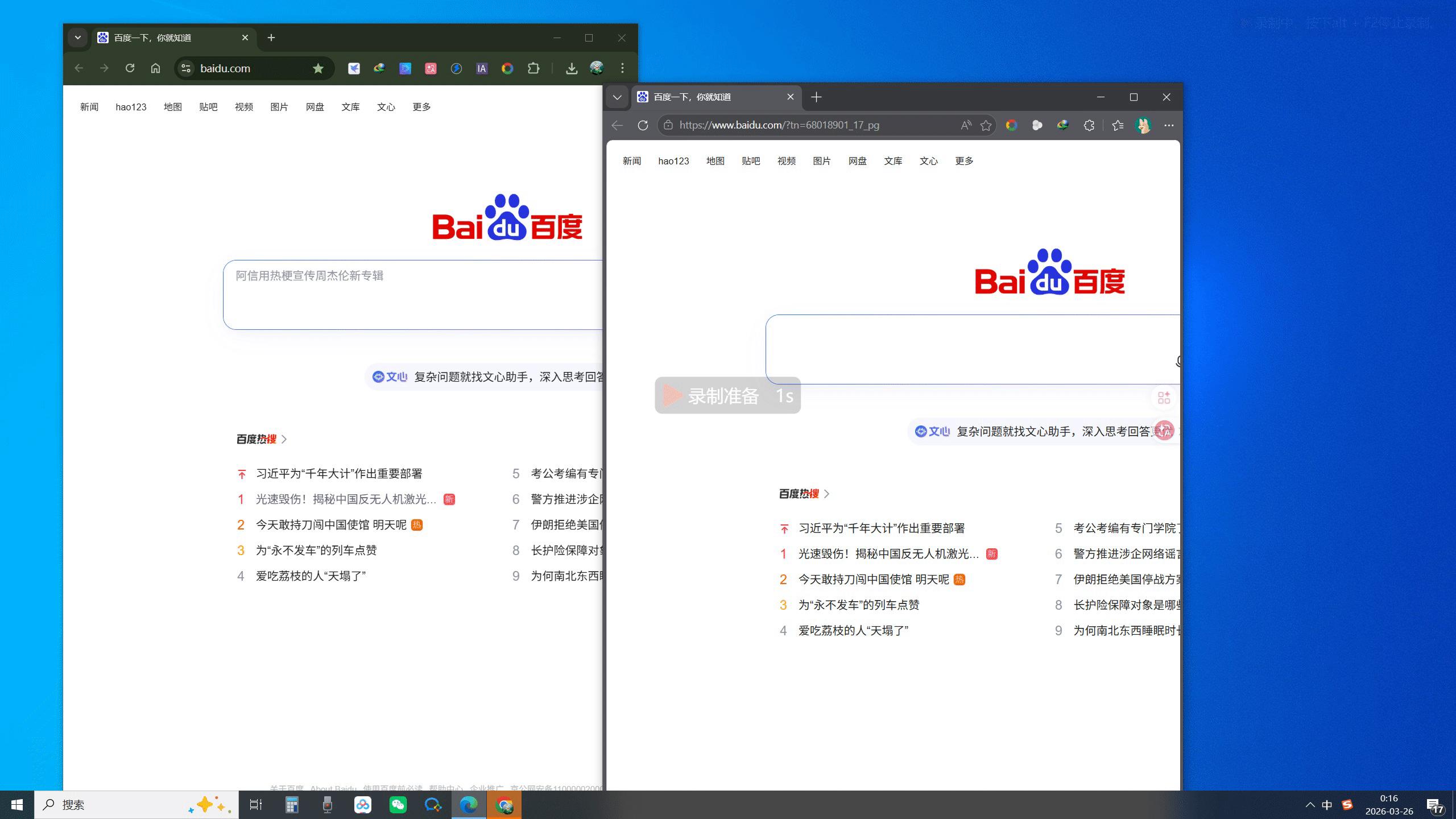Open Chrome three-dot menu
This screenshot has width=1456, height=819.
[x=622, y=68]
